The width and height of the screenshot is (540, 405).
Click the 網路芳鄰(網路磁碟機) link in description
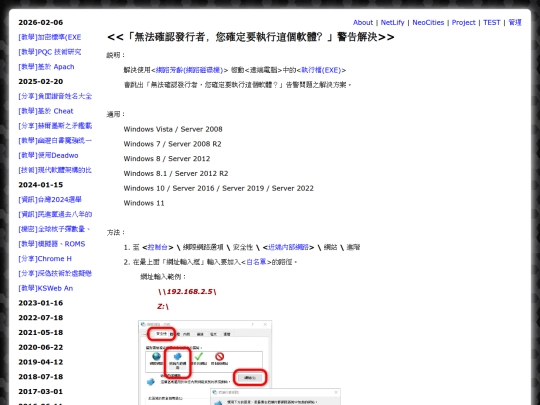click(x=189, y=70)
